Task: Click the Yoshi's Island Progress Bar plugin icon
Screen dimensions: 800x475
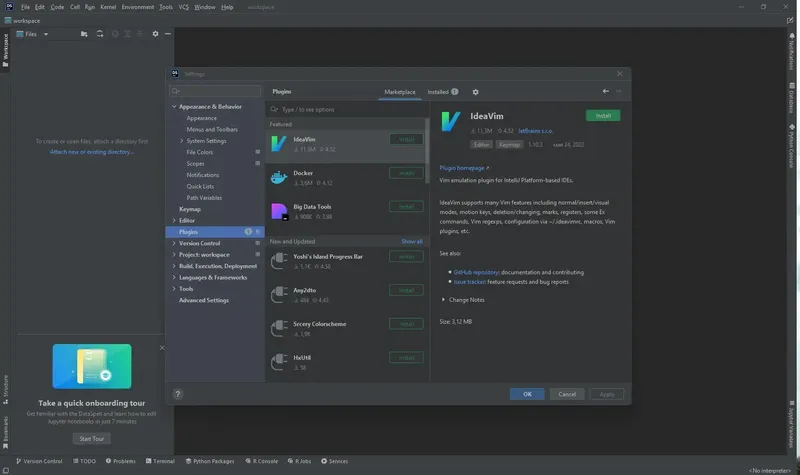Action: point(279,261)
